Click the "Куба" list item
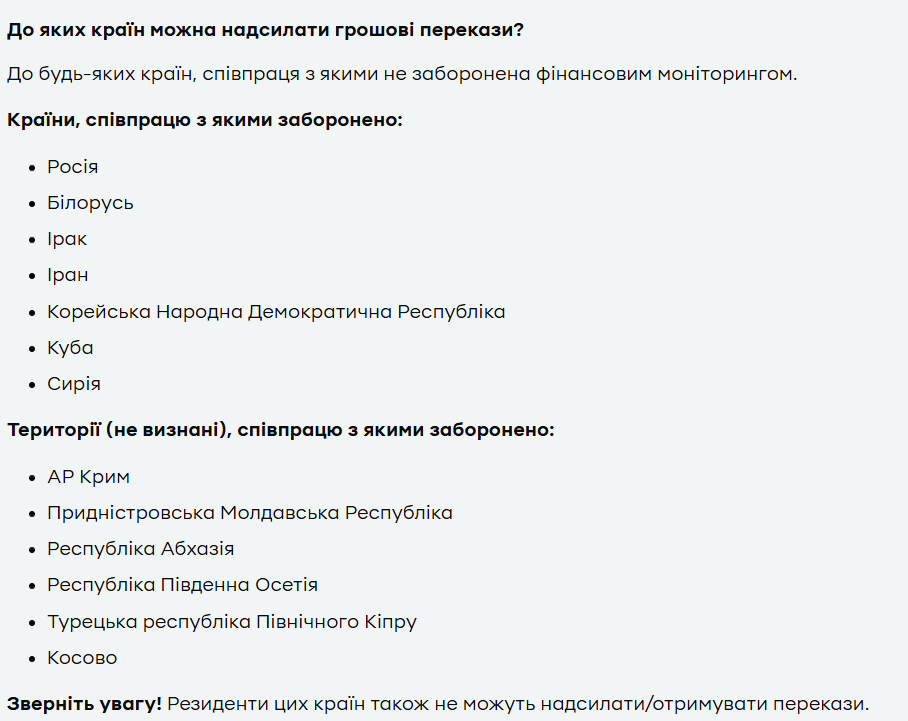 [x=70, y=348]
